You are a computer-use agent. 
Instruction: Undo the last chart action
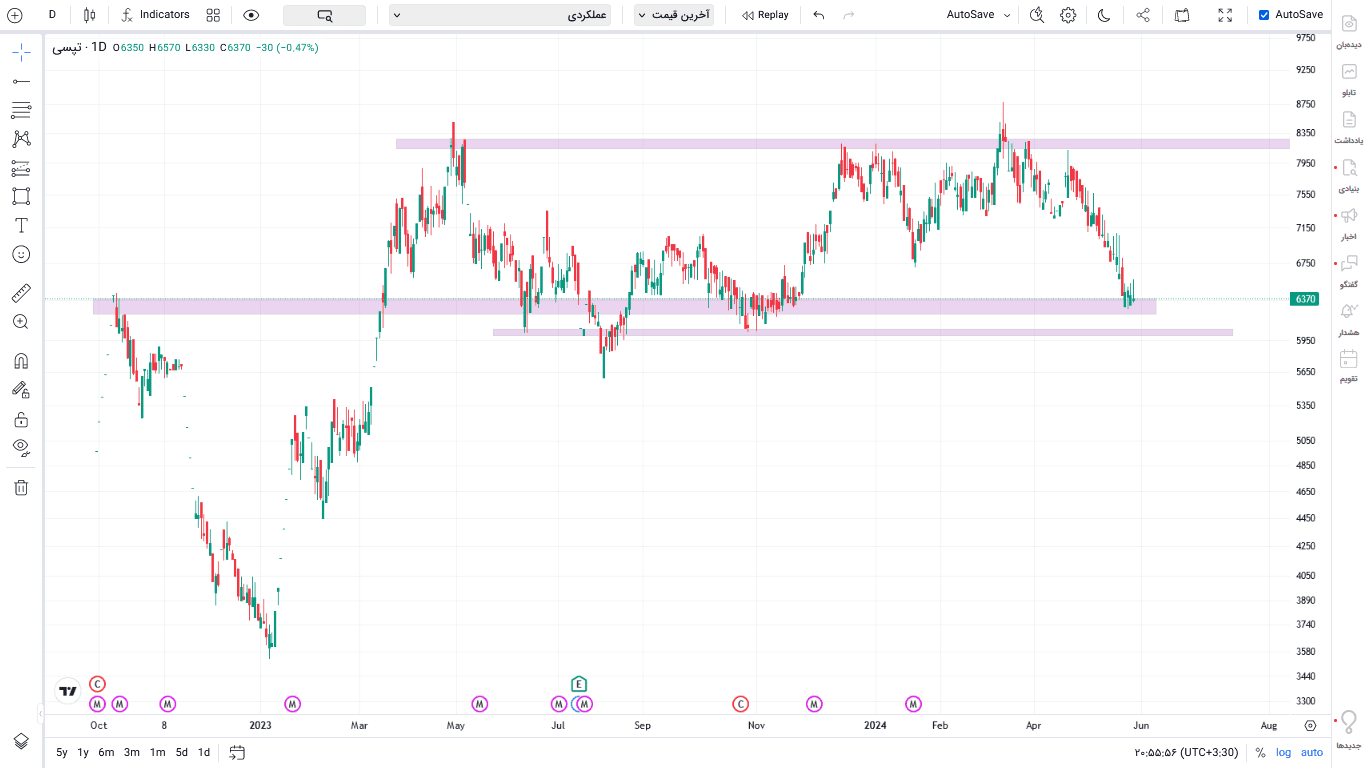[x=819, y=15]
